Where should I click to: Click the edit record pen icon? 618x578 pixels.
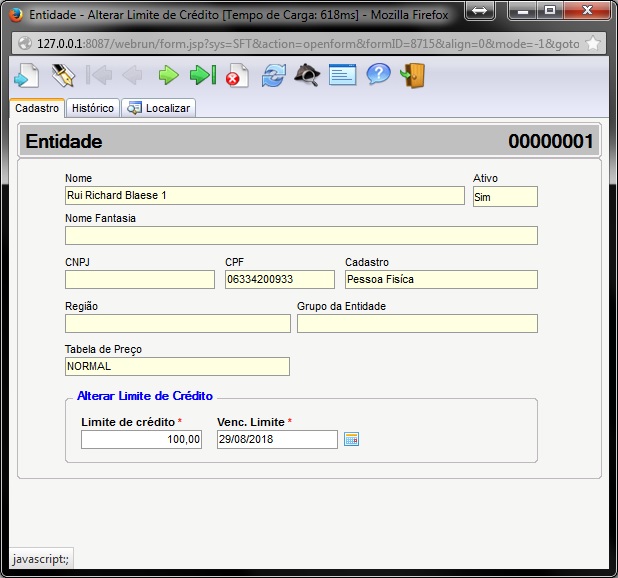pos(63,75)
